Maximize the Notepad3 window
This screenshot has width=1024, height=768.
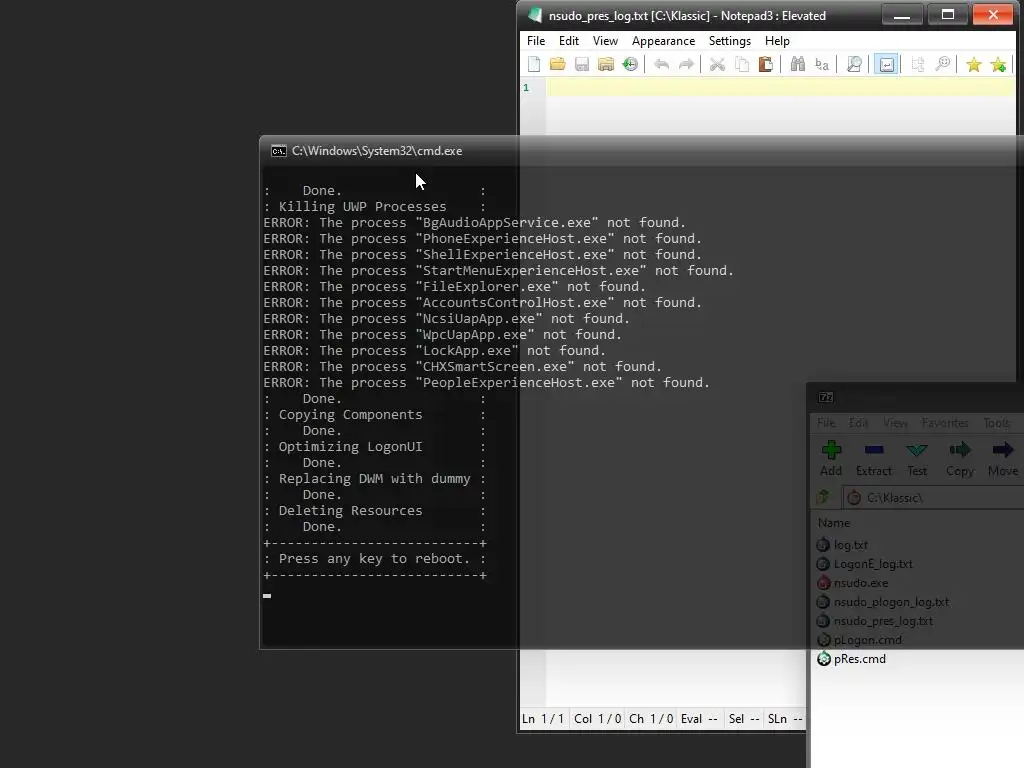[948, 14]
